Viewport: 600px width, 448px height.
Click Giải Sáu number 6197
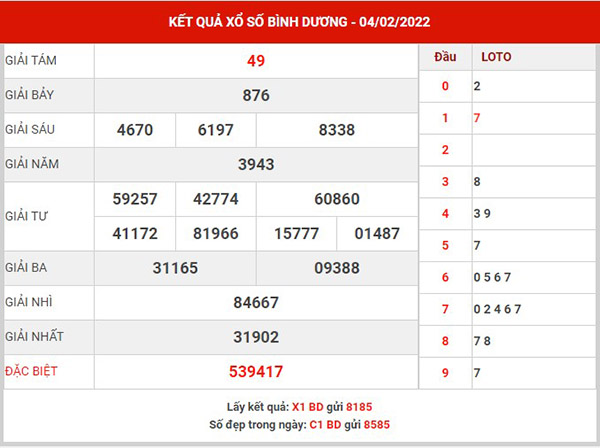click(x=215, y=130)
